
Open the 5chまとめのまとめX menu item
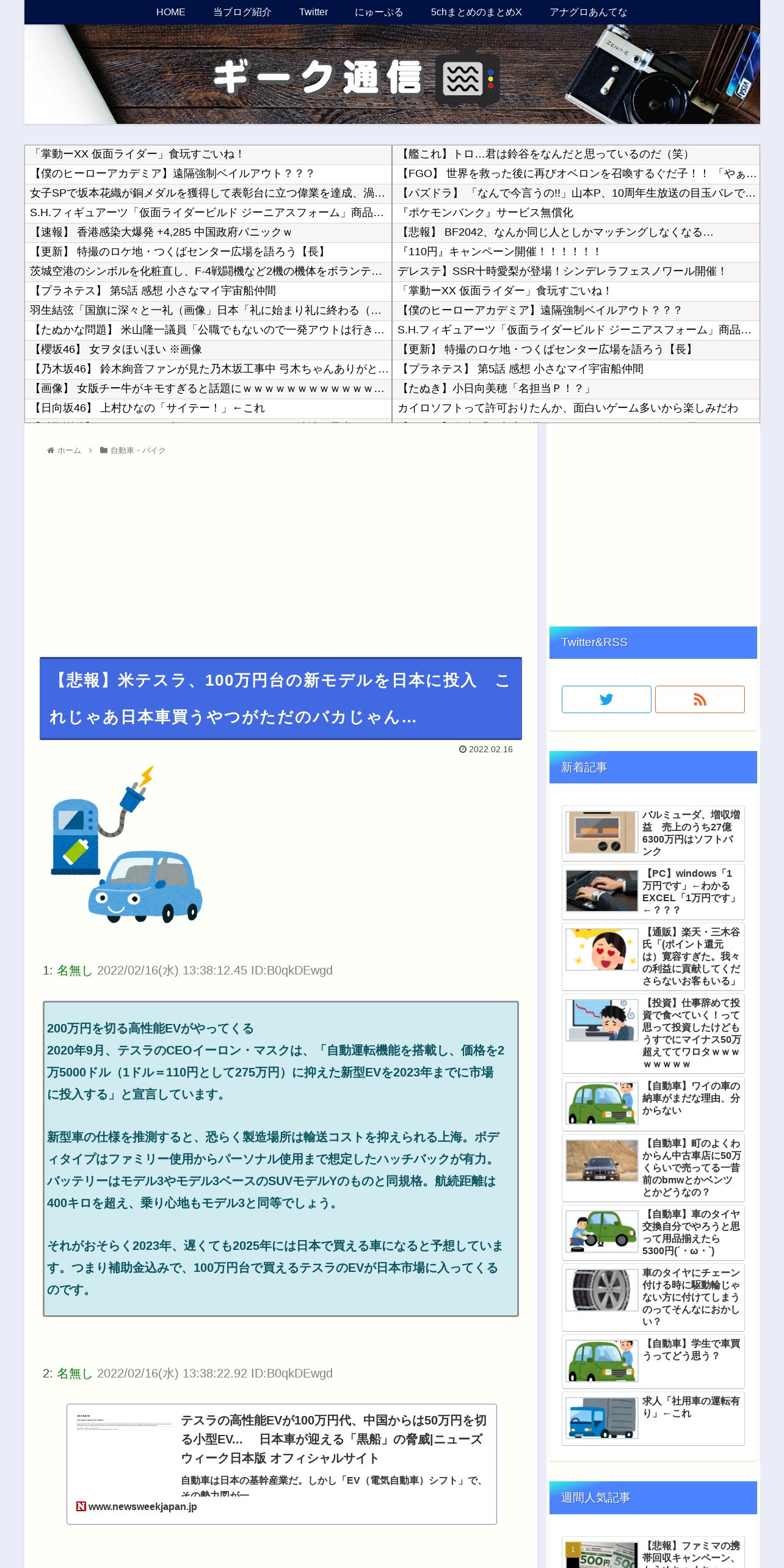point(476,12)
